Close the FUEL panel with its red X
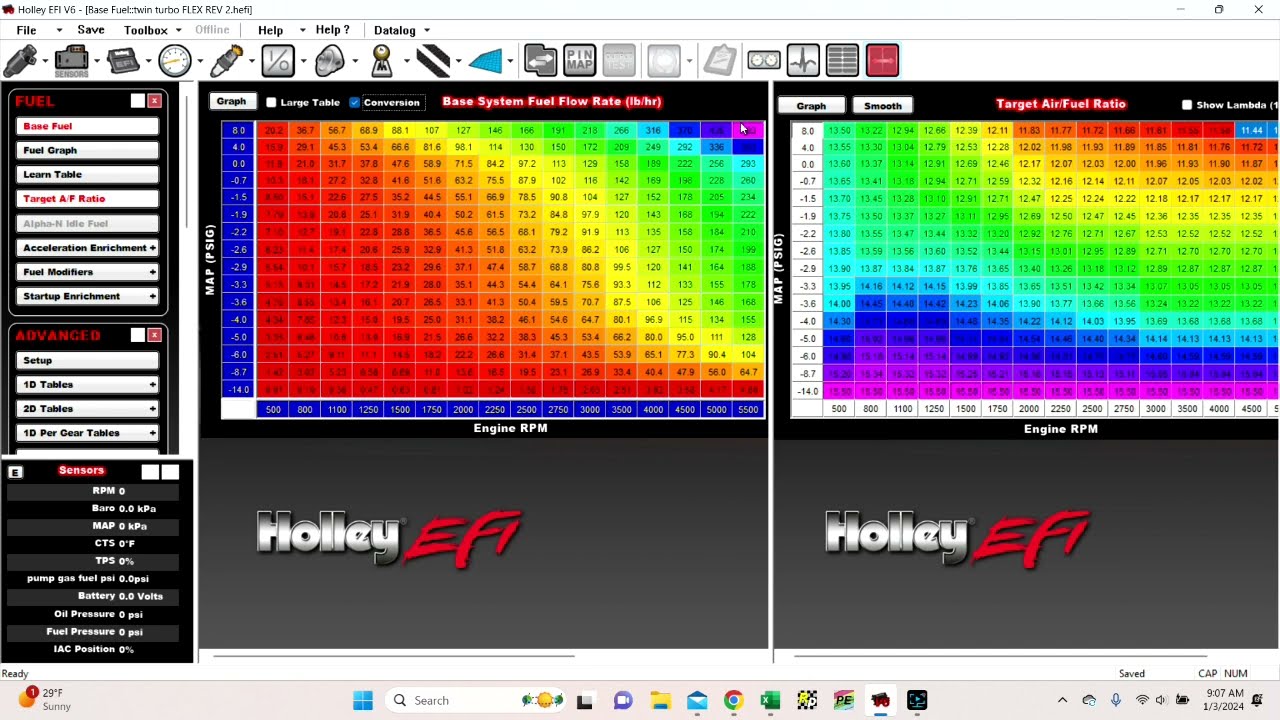This screenshot has height=720, width=1280. pyautogui.click(x=155, y=101)
